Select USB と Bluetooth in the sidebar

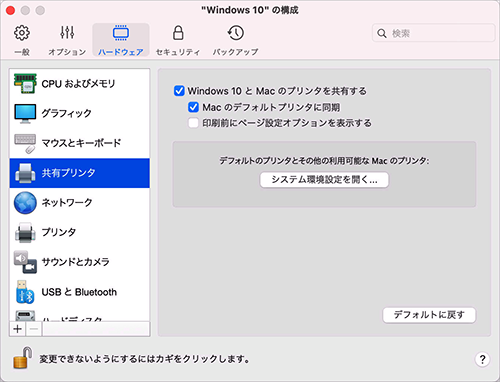[80, 292]
